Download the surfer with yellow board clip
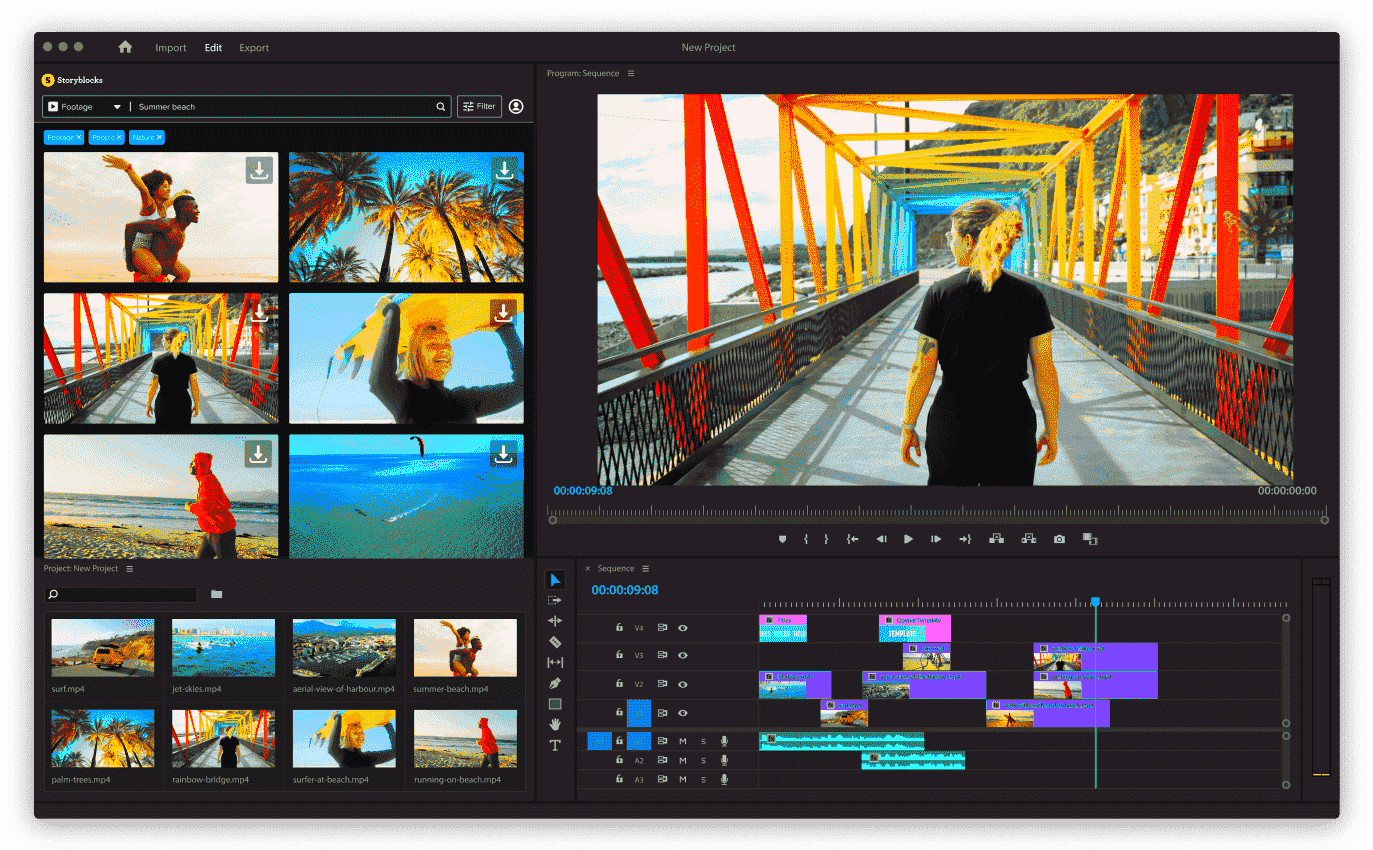The height and width of the screenshot is (850, 1373). pos(504,312)
